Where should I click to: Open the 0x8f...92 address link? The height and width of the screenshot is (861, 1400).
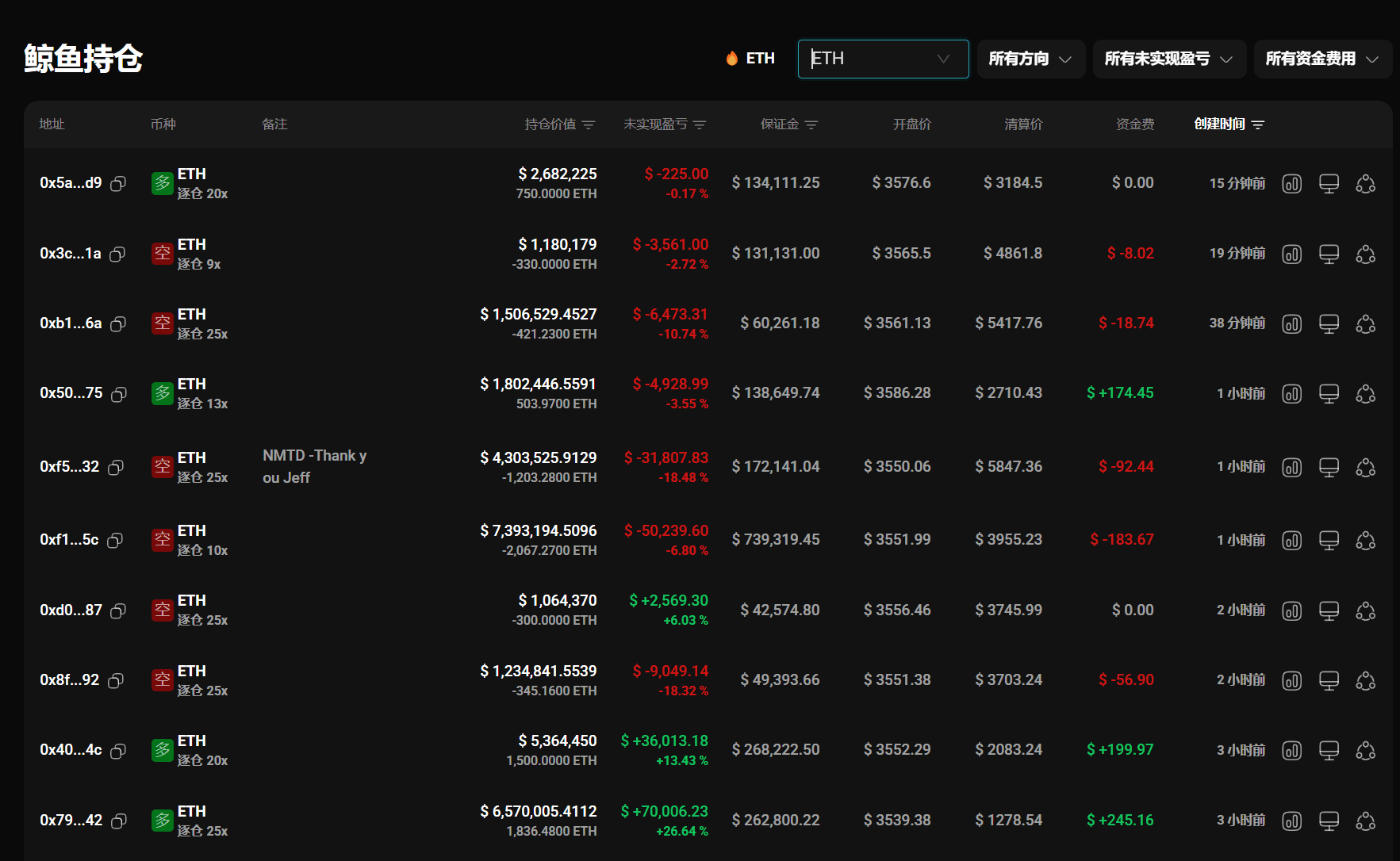[70, 680]
